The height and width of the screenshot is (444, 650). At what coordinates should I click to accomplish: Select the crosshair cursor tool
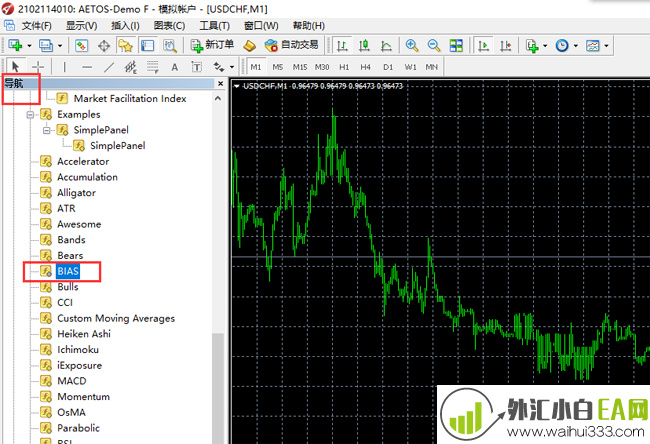(x=39, y=67)
